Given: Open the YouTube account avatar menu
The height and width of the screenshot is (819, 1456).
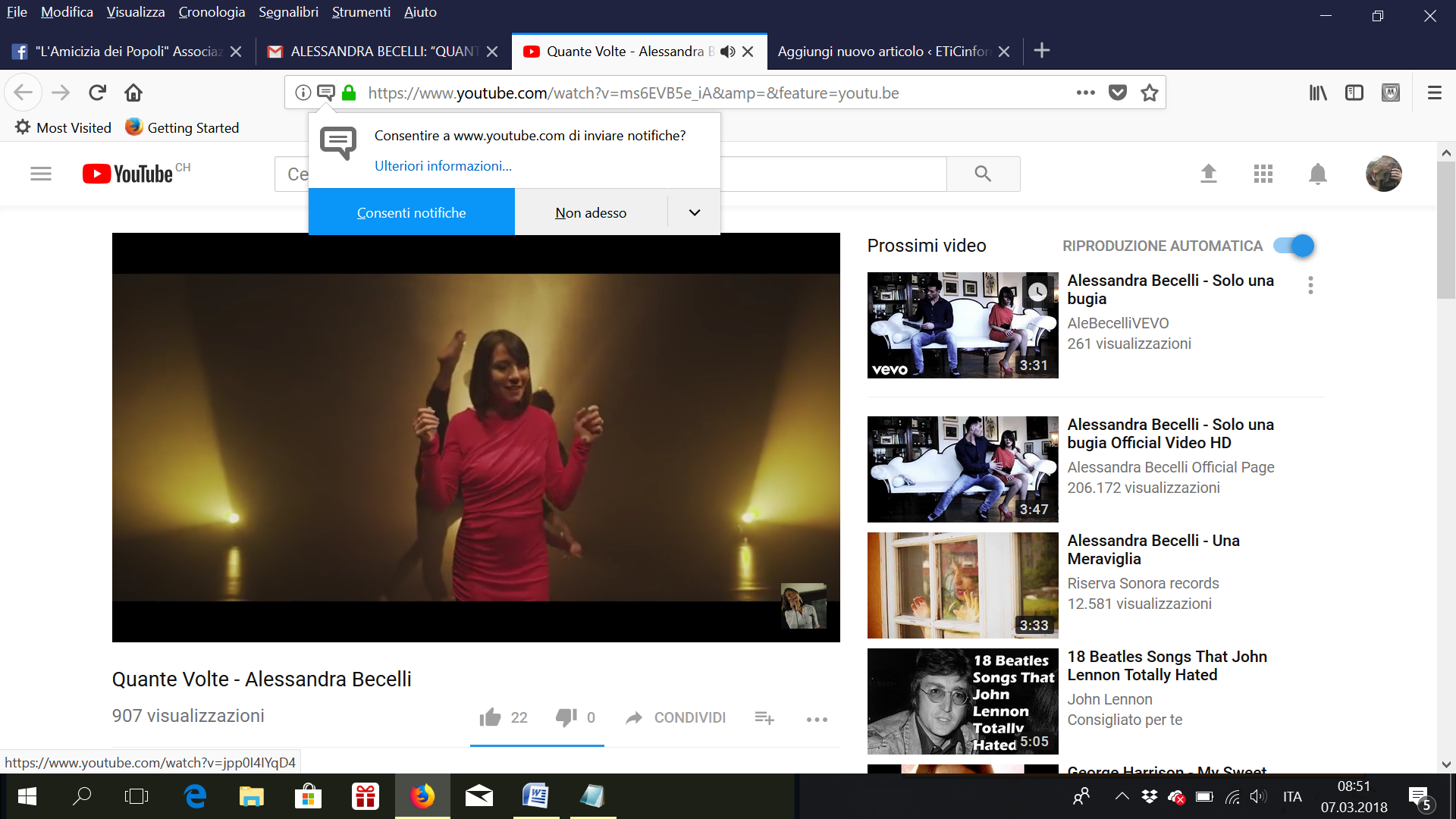Looking at the screenshot, I should 1384,174.
